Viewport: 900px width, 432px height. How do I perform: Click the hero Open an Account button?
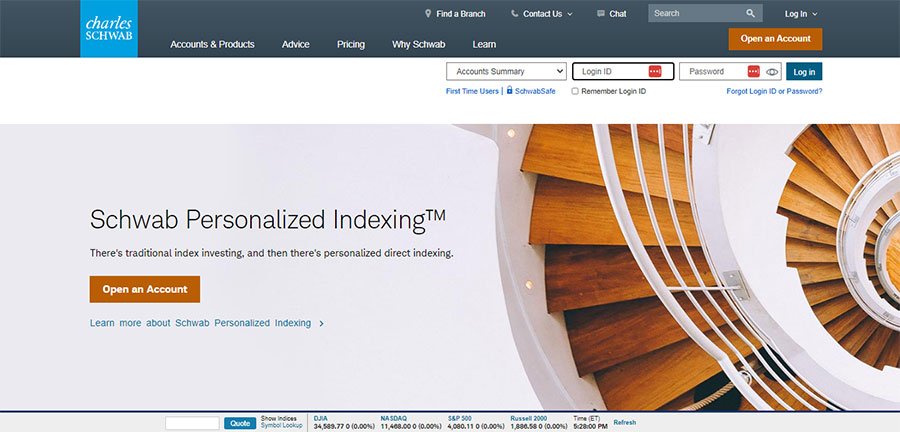tap(145, 289)
